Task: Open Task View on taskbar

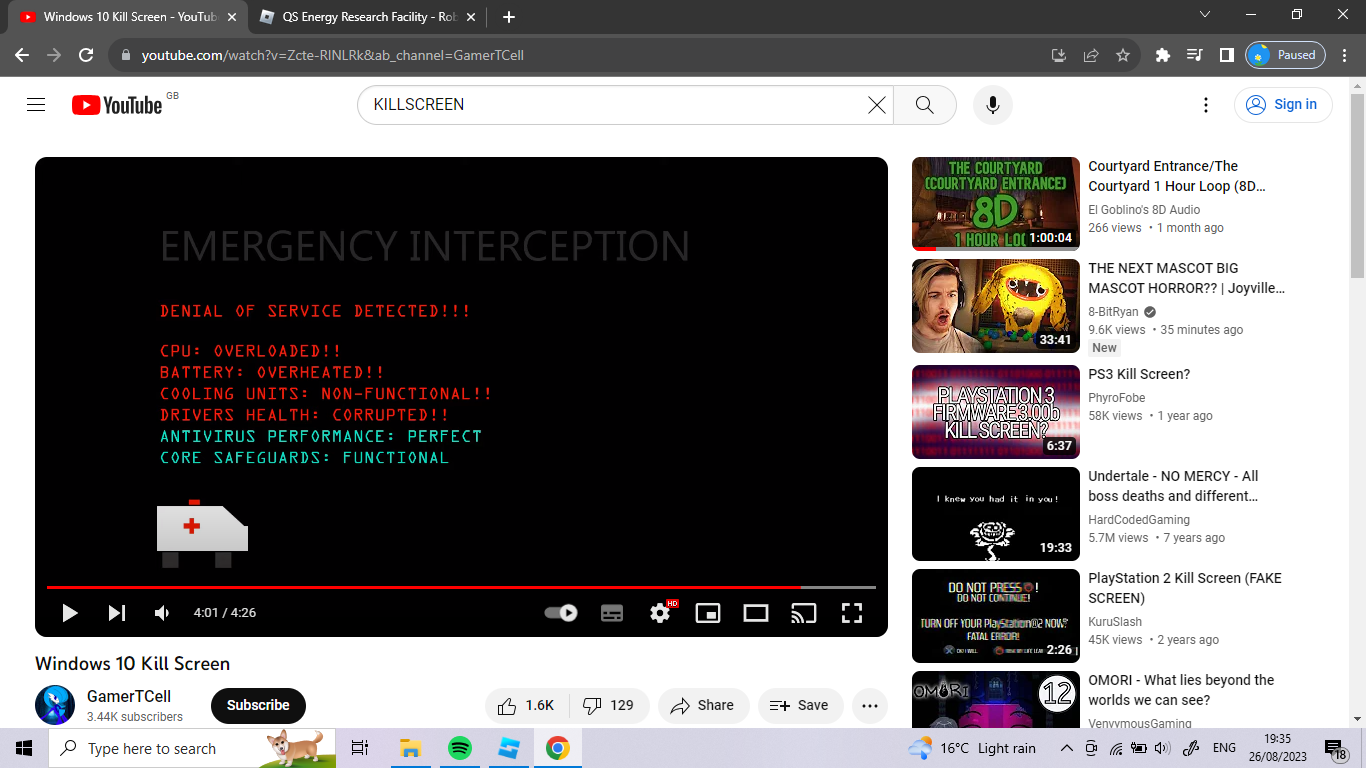Action: tap(360, 748)
